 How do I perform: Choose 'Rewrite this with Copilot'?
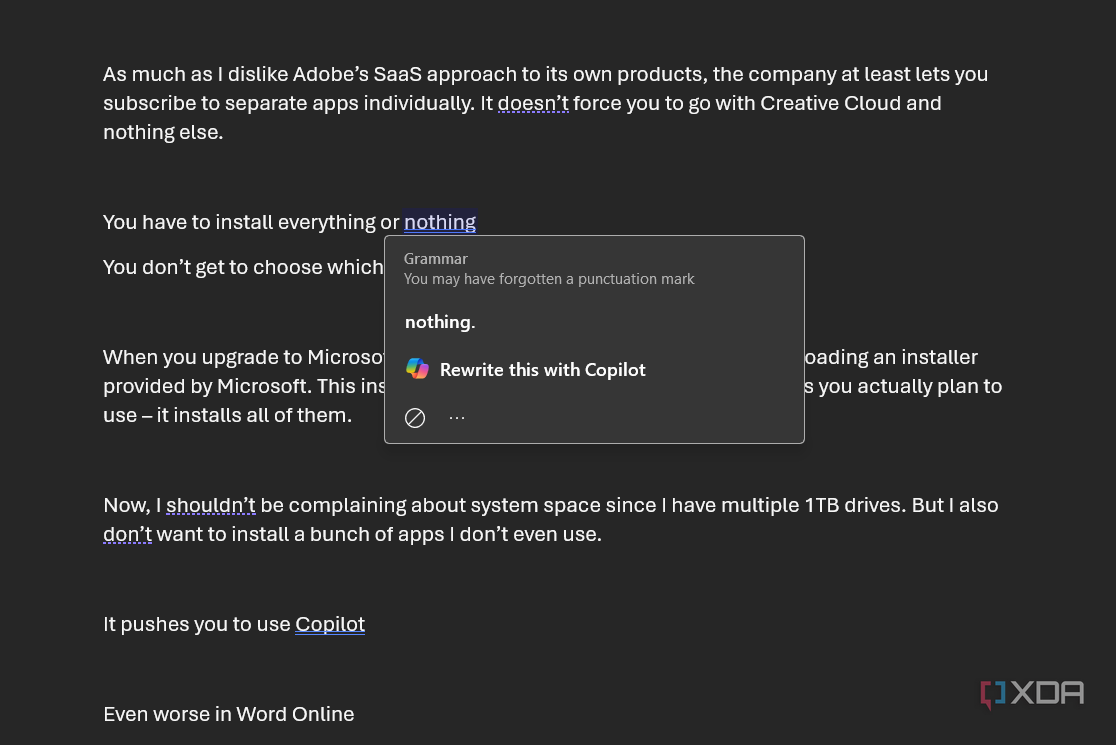[542, 369]
